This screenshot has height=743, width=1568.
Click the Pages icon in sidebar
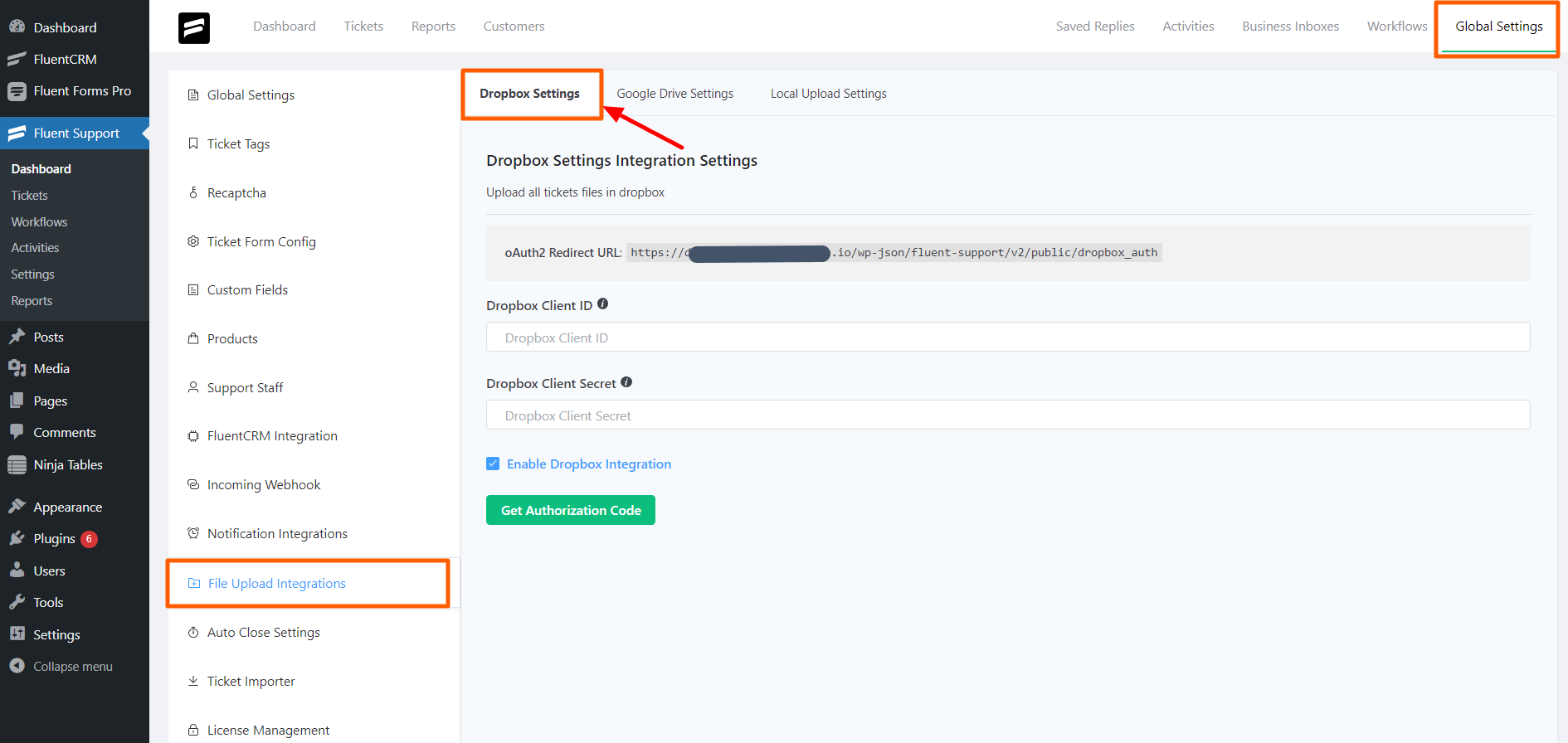[17, 401]
